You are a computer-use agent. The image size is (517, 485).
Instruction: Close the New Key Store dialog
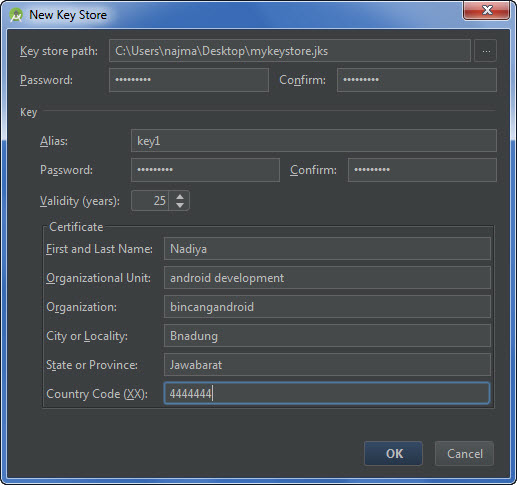[x=486, y=10]
